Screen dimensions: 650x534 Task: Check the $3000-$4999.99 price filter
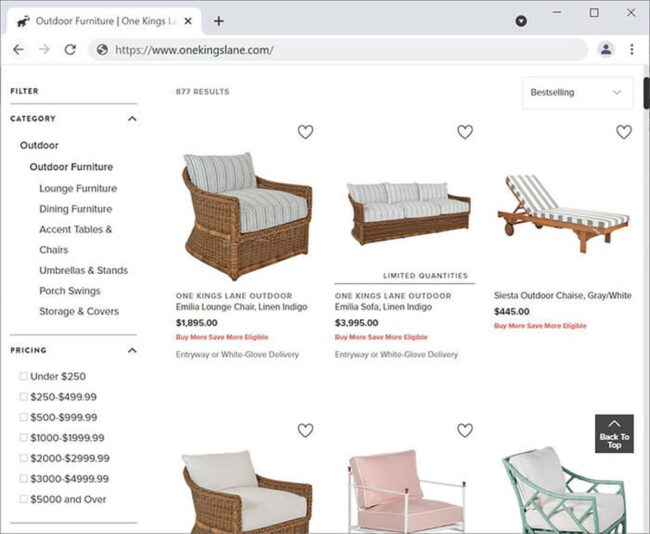[x=24, y=478]
